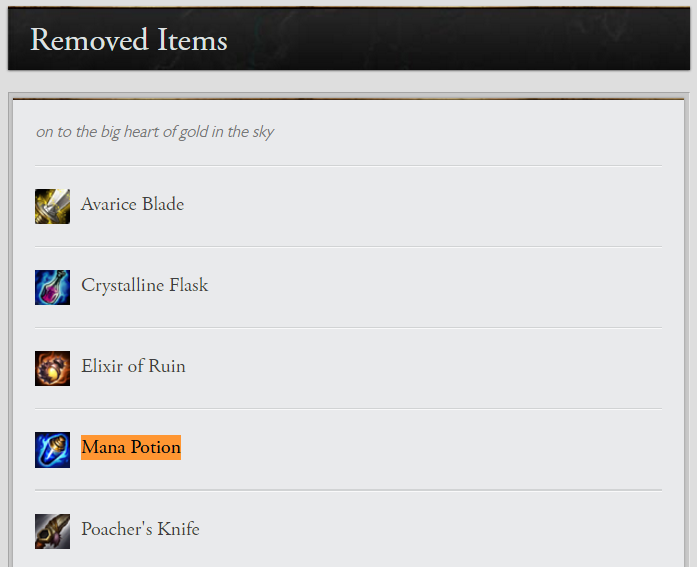Screen dimensions: 697x567
Task: Click the word Blade in Avarice Blade
Action: point(163,204)
